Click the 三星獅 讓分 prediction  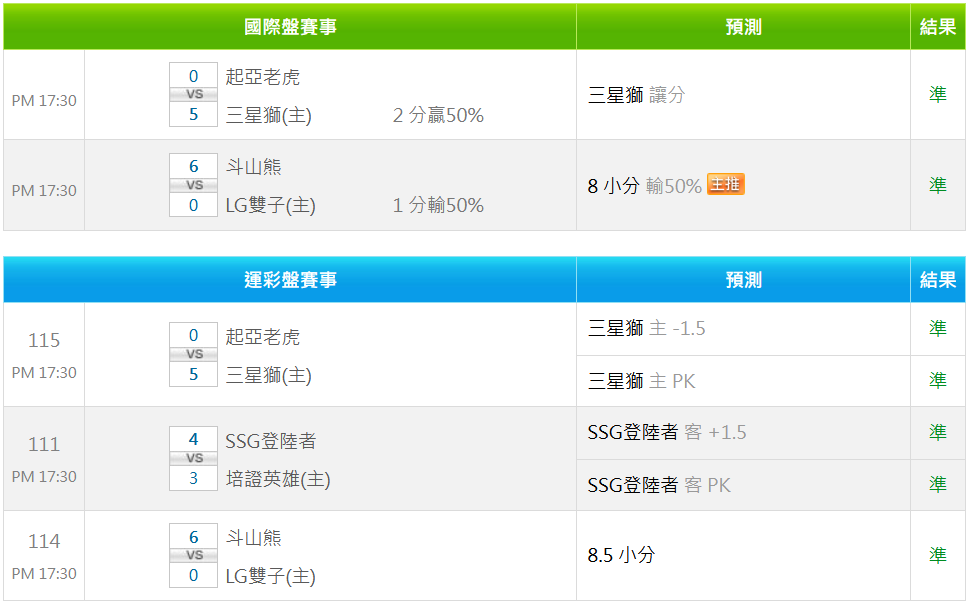tap(636, 95)
